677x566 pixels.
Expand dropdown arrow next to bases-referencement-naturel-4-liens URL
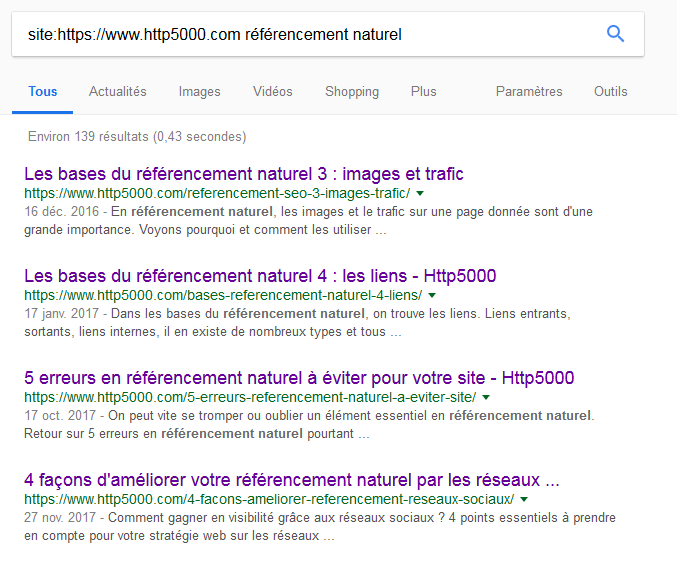tap(432, 296)
